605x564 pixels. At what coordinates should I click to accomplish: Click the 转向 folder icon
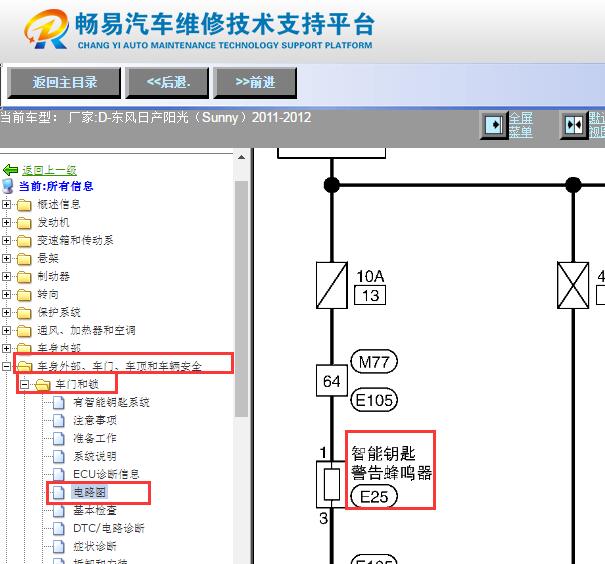[24, 295]
